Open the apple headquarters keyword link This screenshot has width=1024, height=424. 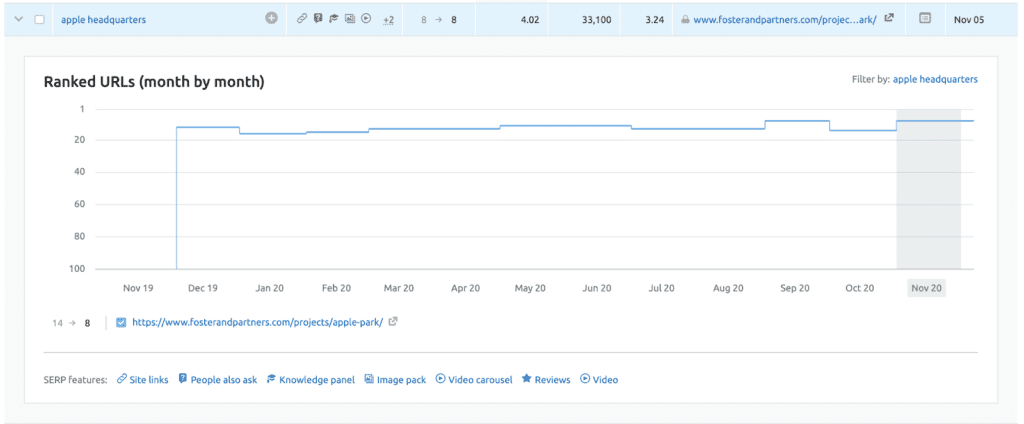[103, 20]
